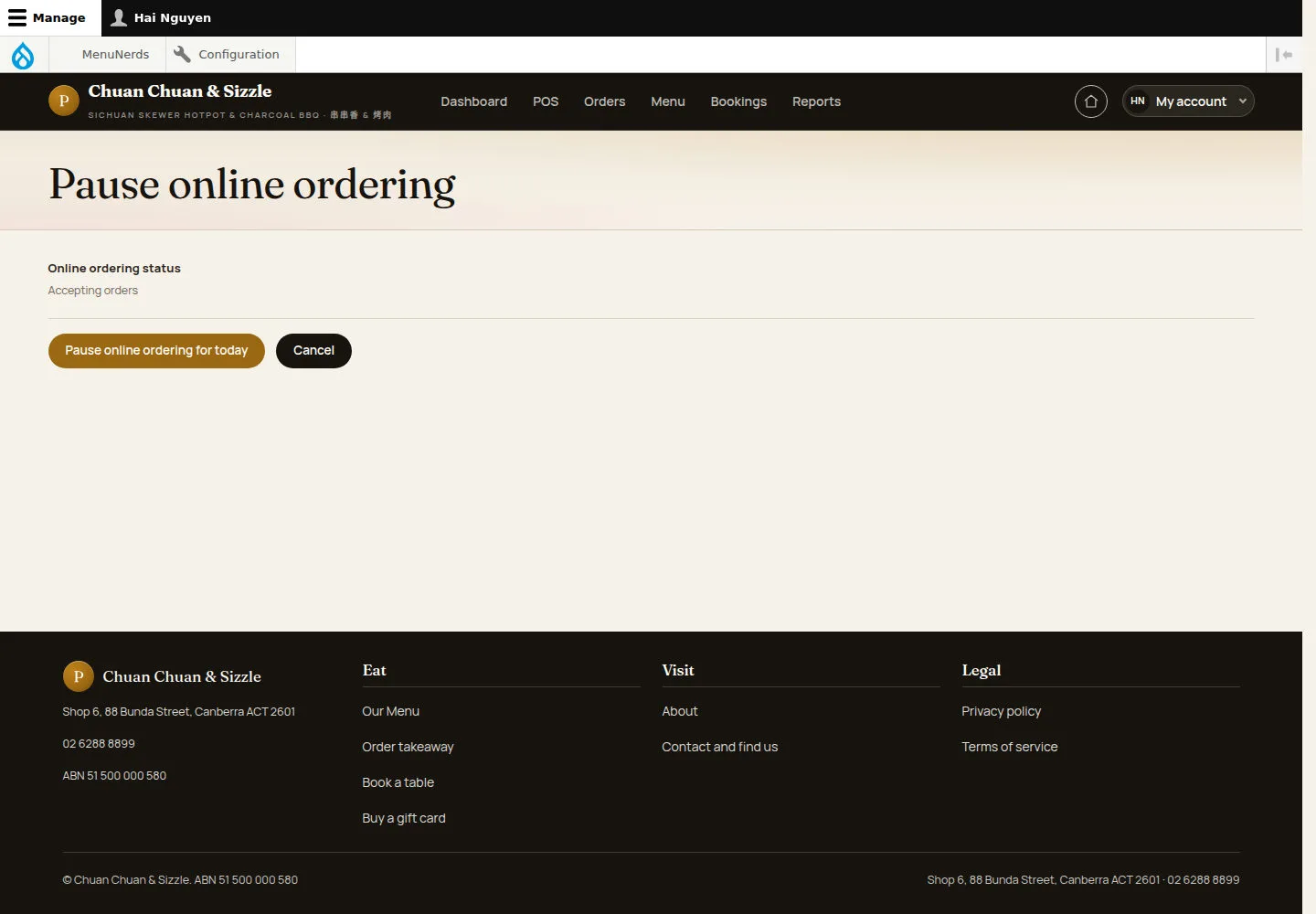Click the 'Visit' footer heading
This screenshot has width=1316, height=914.
[678, 670]
